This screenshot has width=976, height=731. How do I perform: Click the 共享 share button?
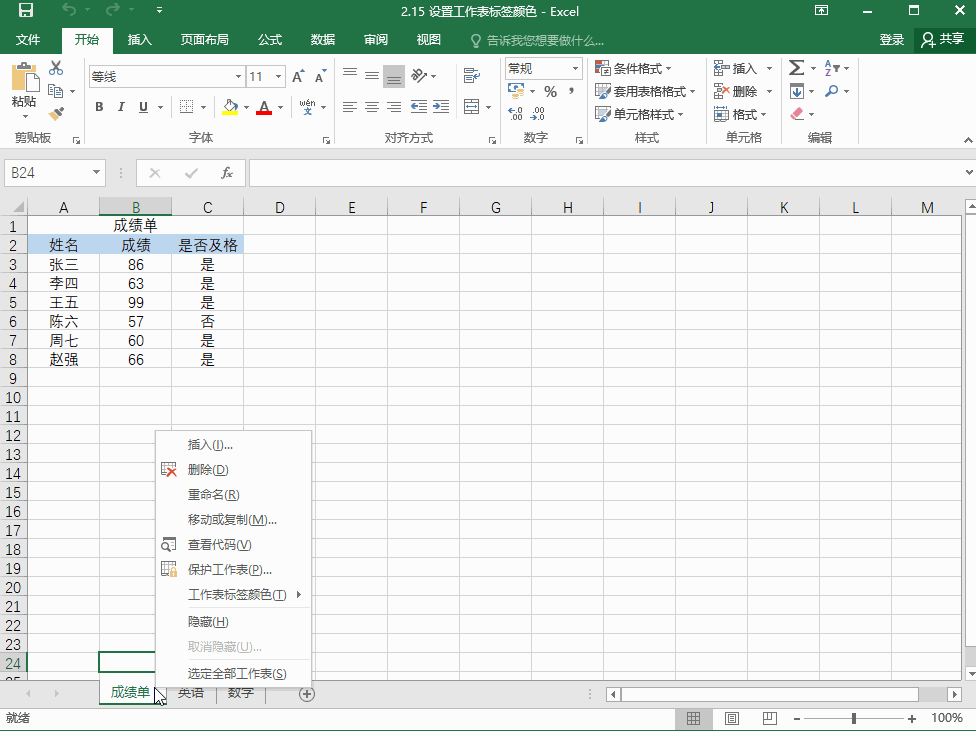click(942, 40)
